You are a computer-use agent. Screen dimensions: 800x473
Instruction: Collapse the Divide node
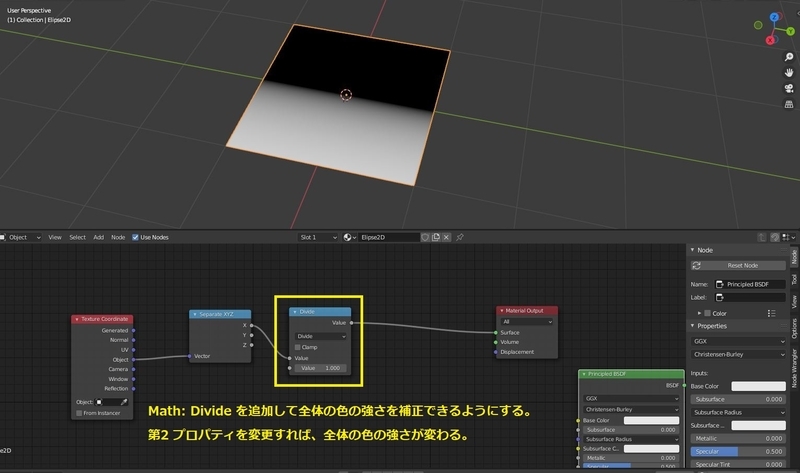point(295,312)
